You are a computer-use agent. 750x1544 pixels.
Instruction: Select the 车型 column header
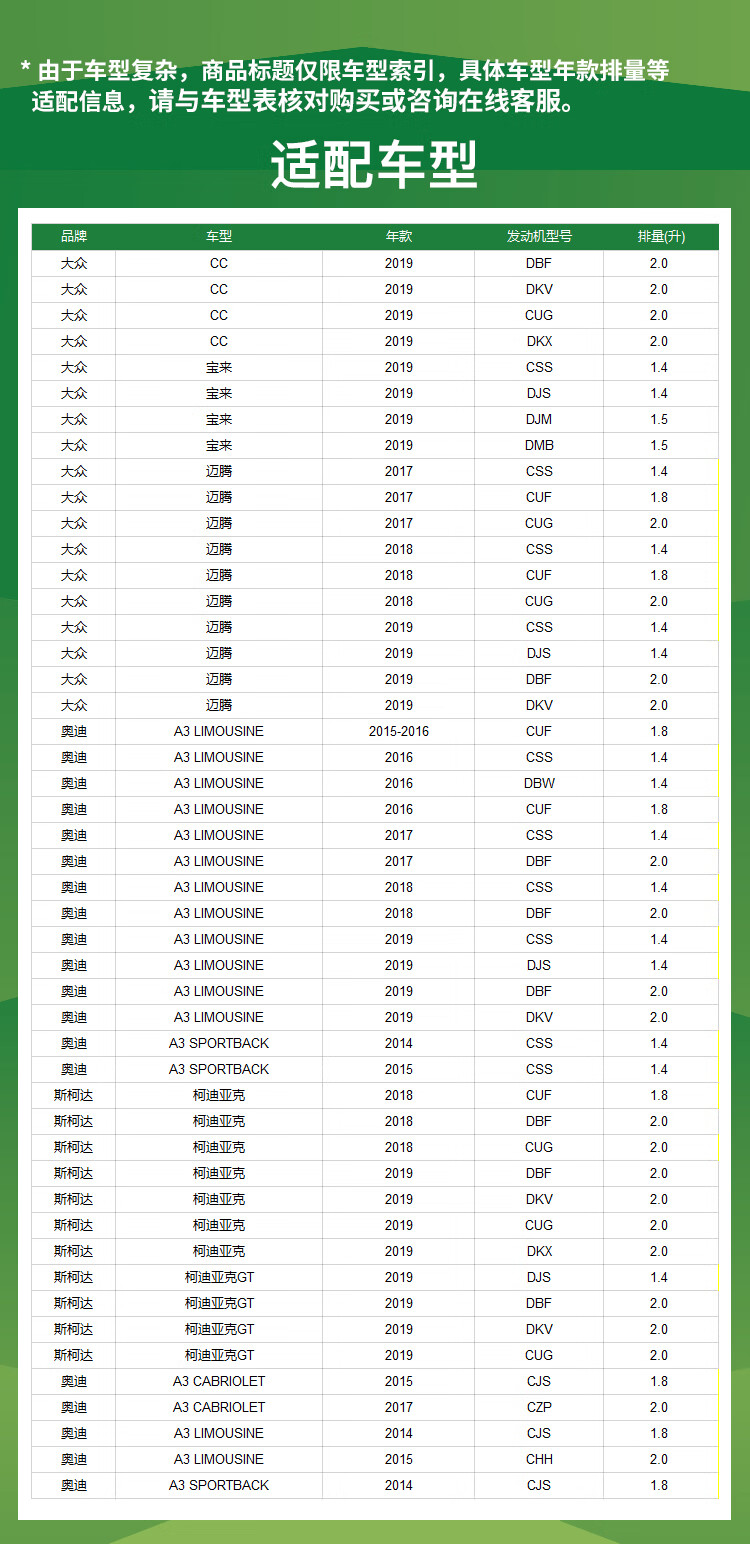(219, 237)
